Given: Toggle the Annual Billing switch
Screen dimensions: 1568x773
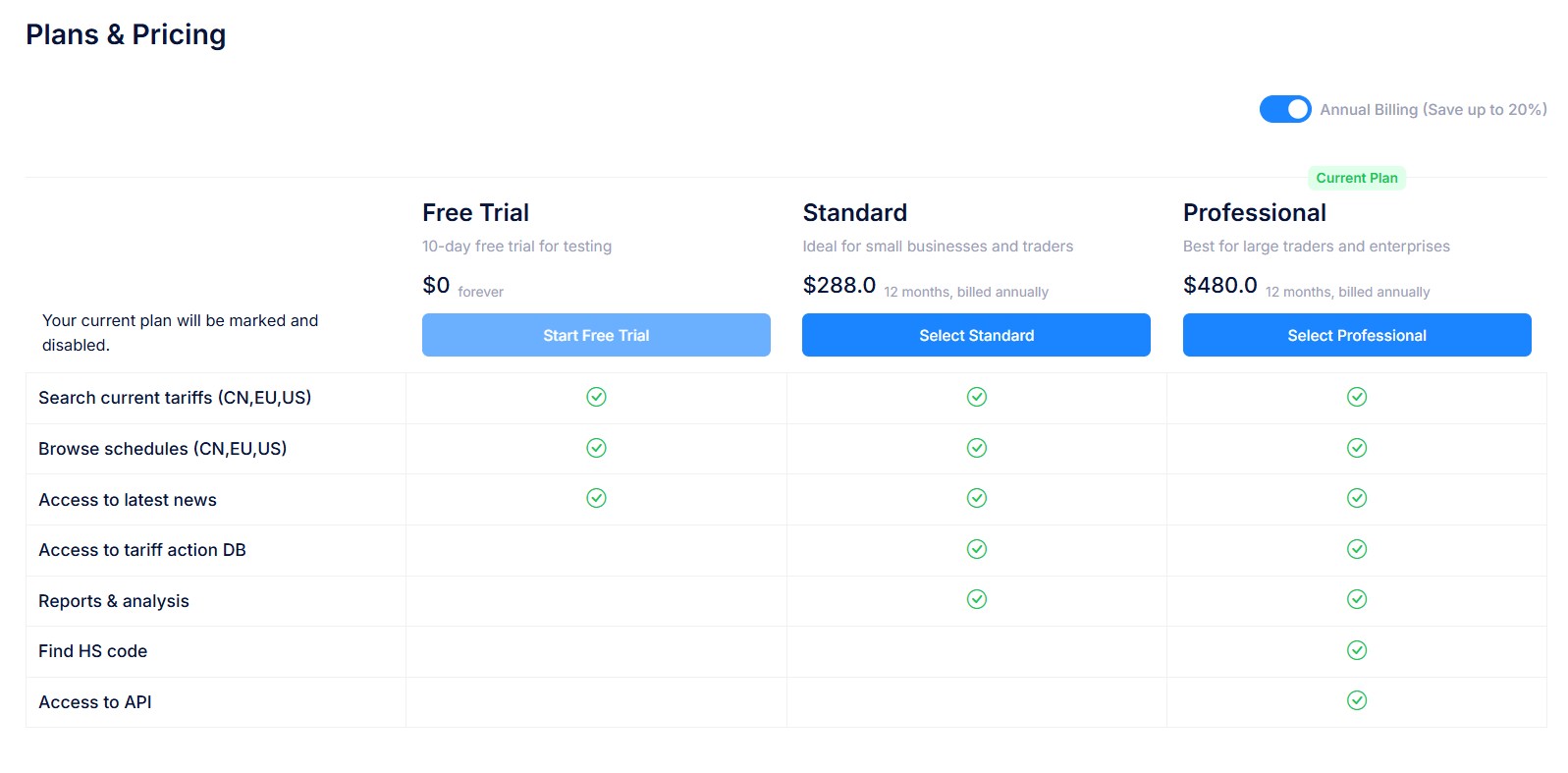Looking at the screenshot, I should coord(1285,109).
